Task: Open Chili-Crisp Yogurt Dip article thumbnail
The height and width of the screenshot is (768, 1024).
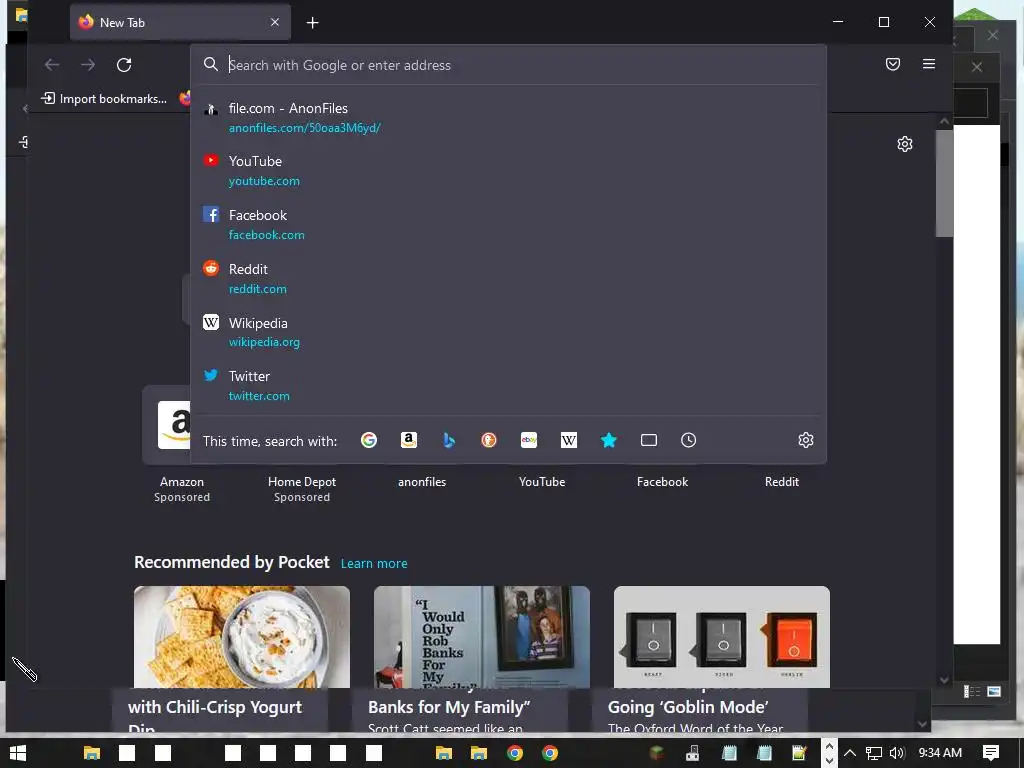Action: point(242,637)
